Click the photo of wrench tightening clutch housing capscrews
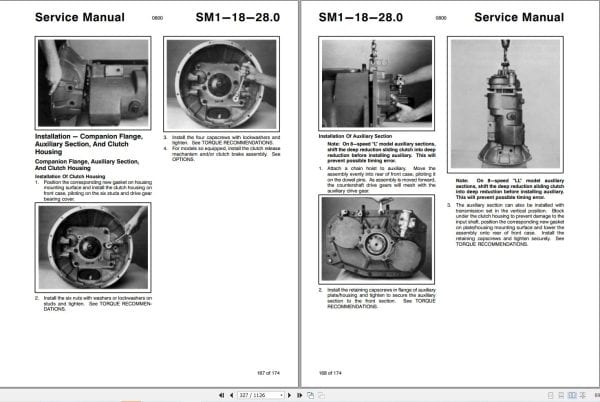600x402 pixels. [222, 84]
